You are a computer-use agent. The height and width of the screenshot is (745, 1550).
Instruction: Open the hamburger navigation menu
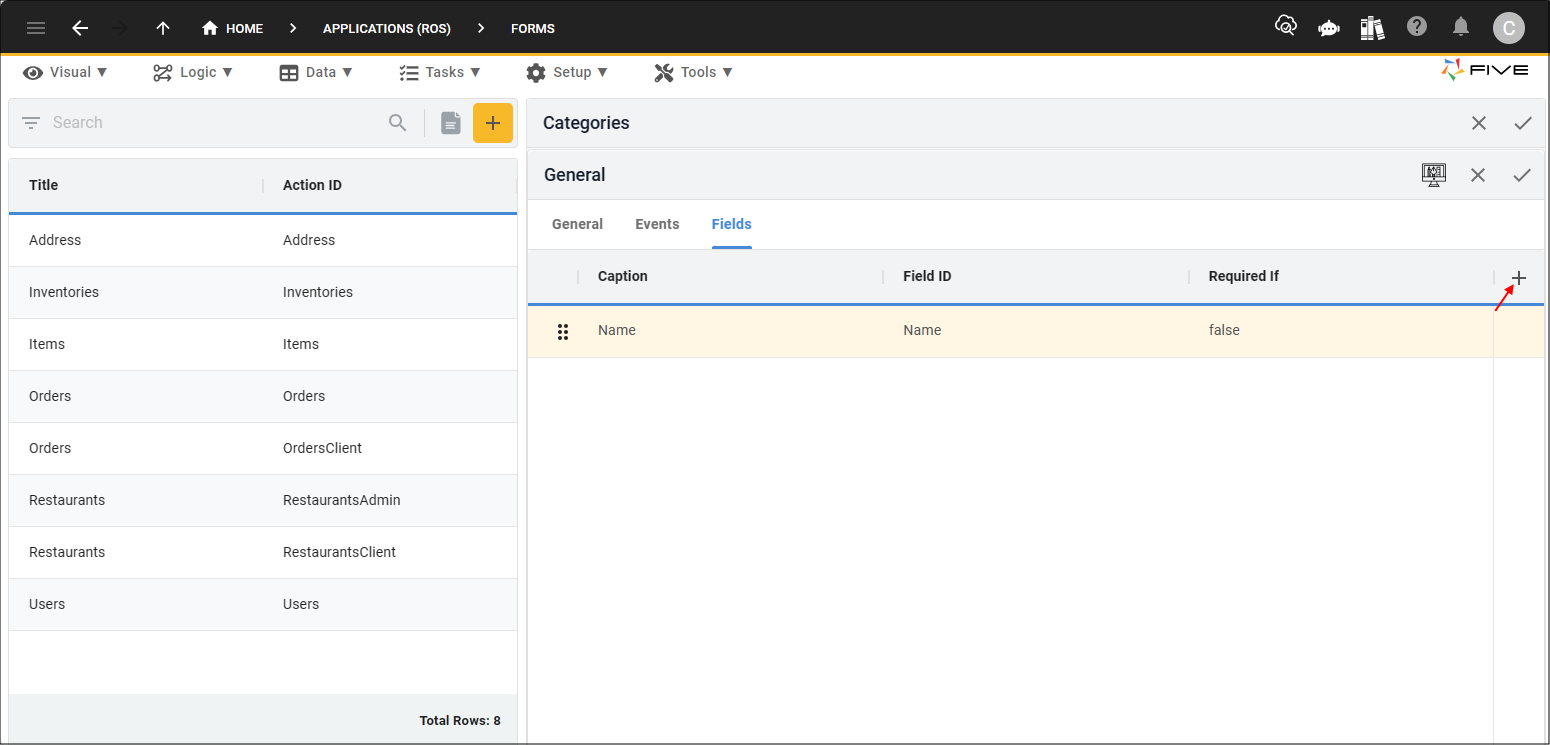pos(36,28)
